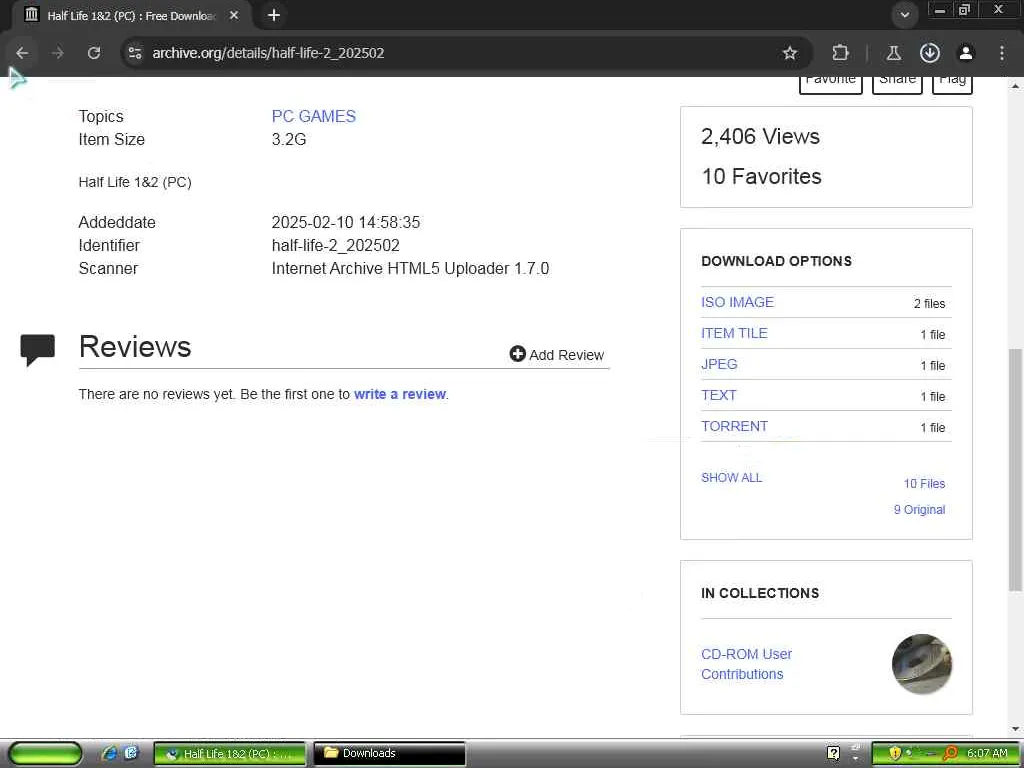This screenshot has width=1024, height=768.
Task: Open the 9 Original link
Action: pos(919,510)
